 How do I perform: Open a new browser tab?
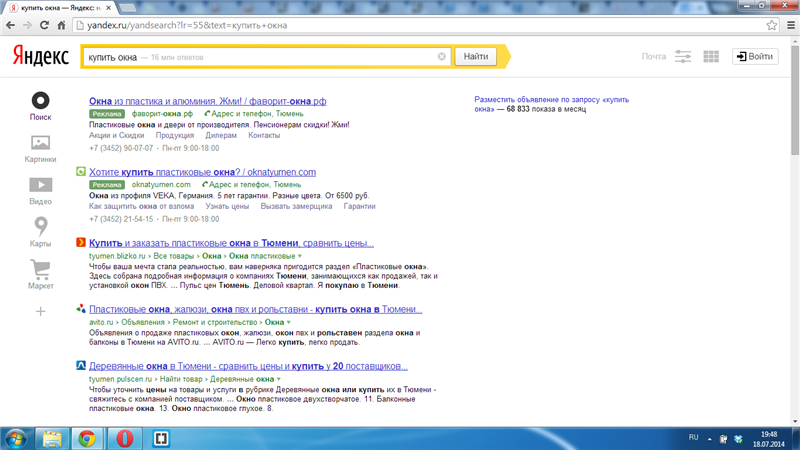click(128, 8)
